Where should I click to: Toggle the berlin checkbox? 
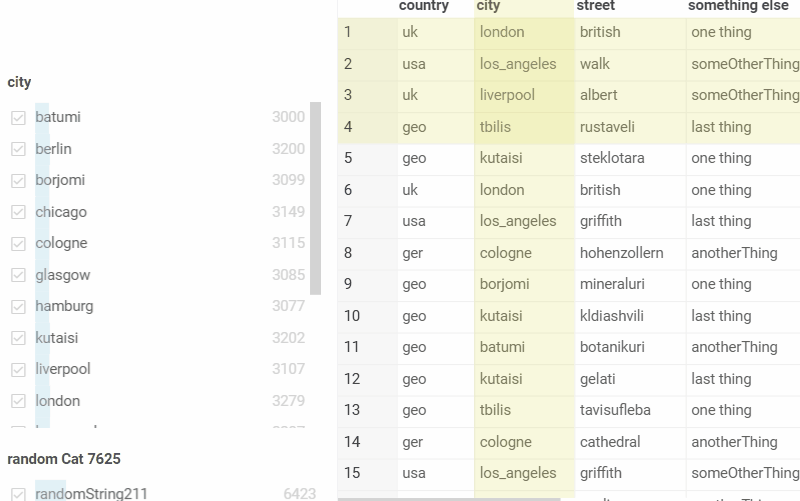click(18, 149)
